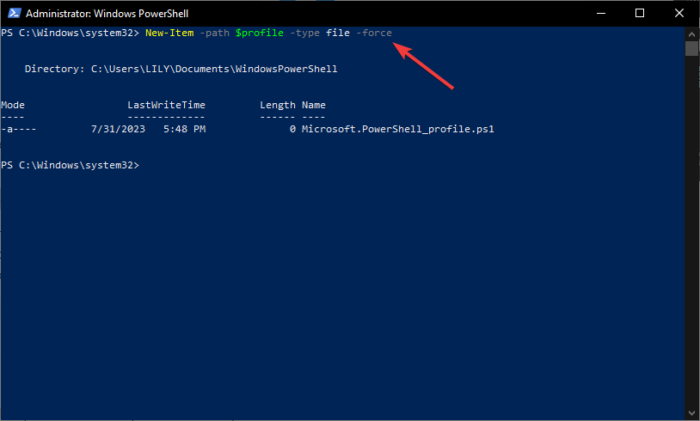Open the PowerShell icon system menu
The height and width of the screenshot is (421, 700).
pyautogui.click(x=10, y=13)
